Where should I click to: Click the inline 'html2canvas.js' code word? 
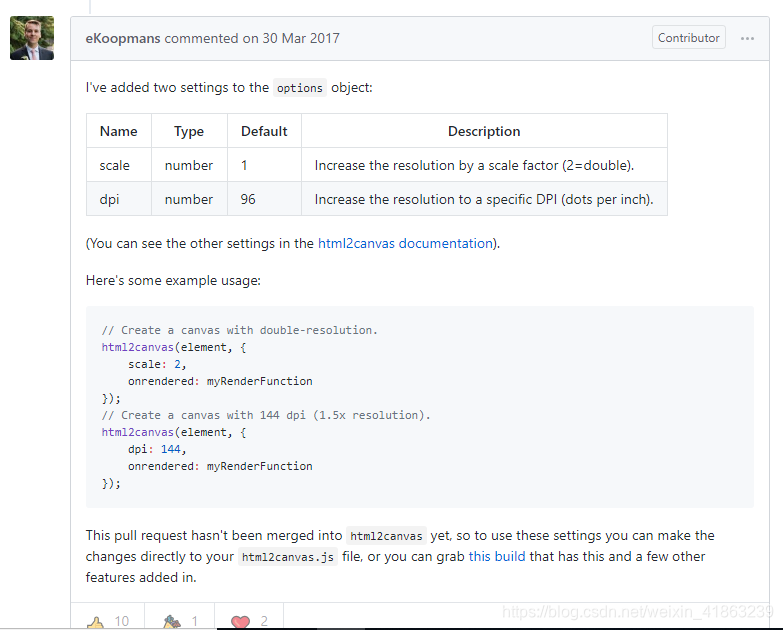[x=288, y=557]
